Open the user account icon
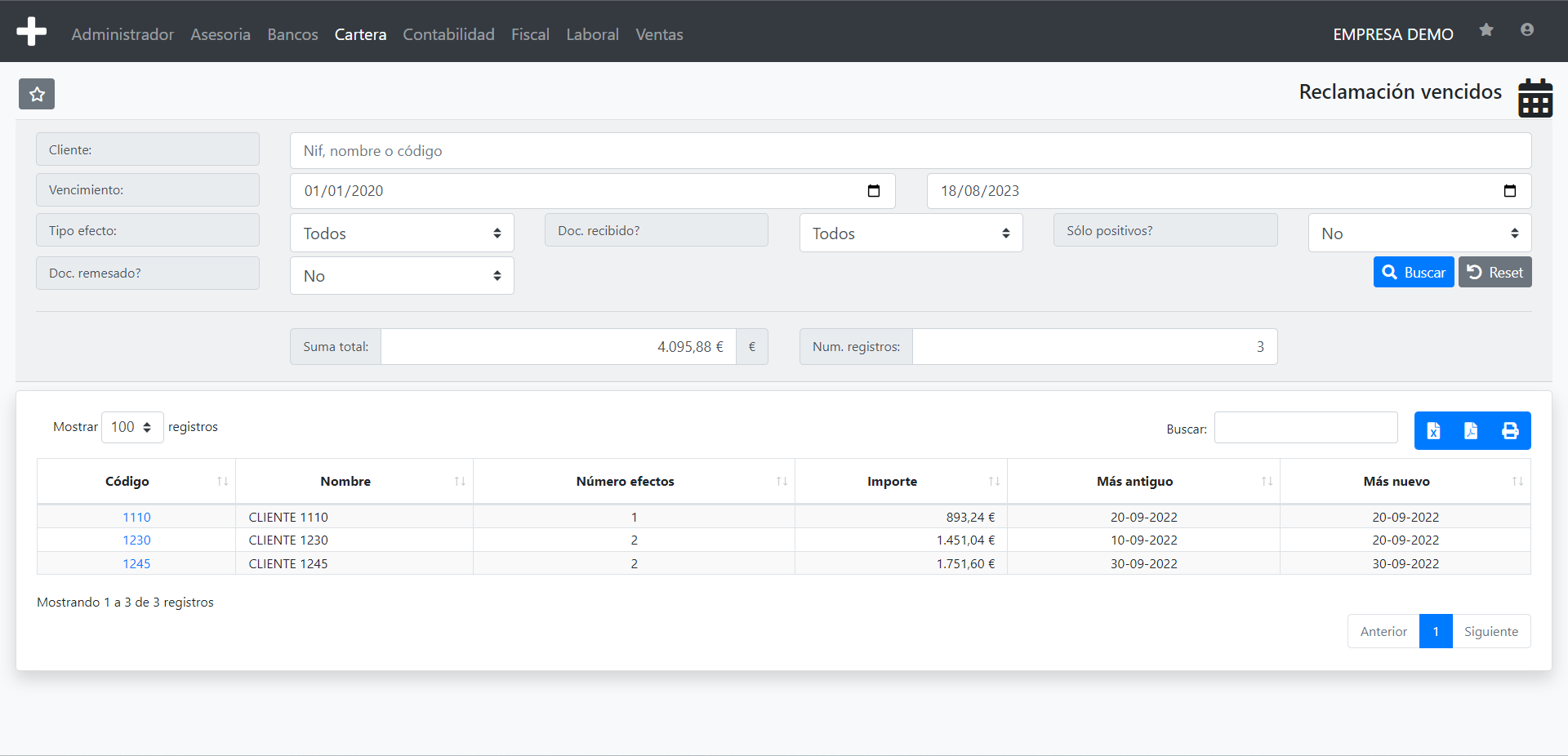Screen dimensions: 1568x756 1527,30
